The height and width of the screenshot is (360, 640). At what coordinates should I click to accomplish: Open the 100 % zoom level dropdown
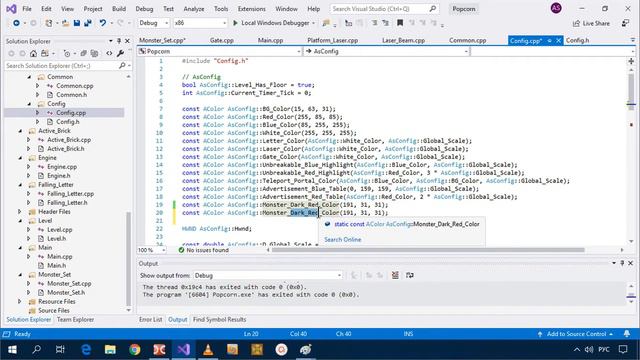pyautogui.click(x=152, y=250)
